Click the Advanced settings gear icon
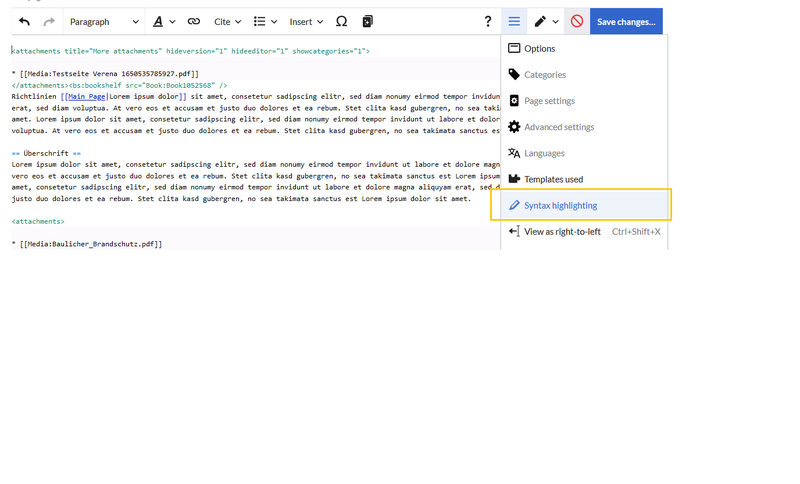The width and height of the screenshot is (800, 484). [x=514, y=126]
